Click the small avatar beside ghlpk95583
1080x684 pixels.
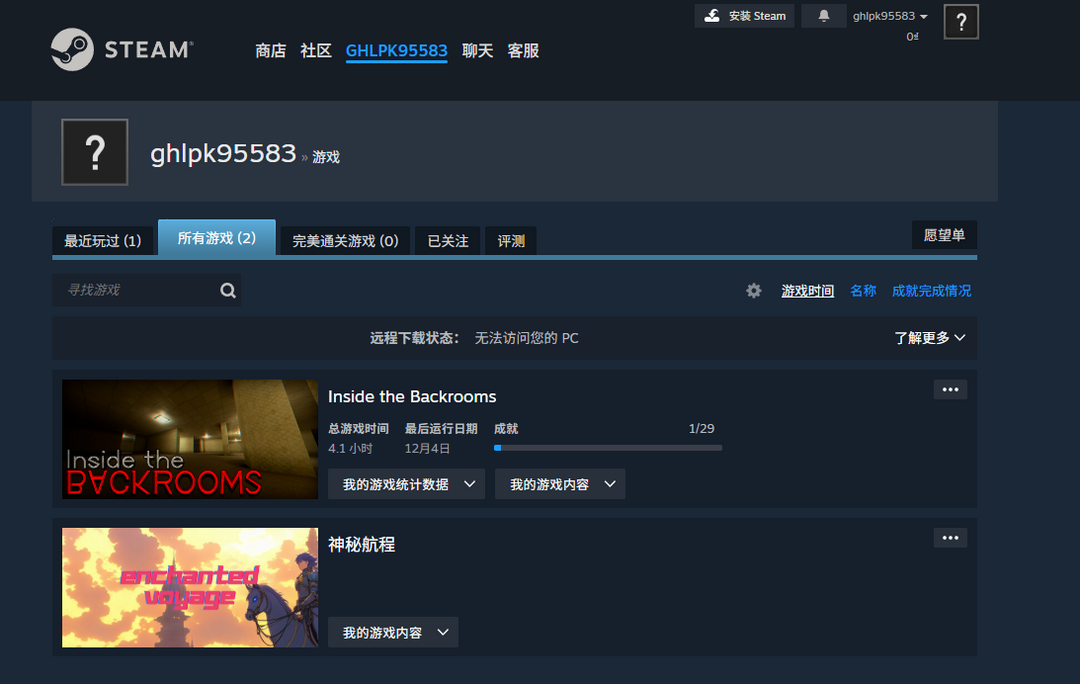(x=961, y=21)
